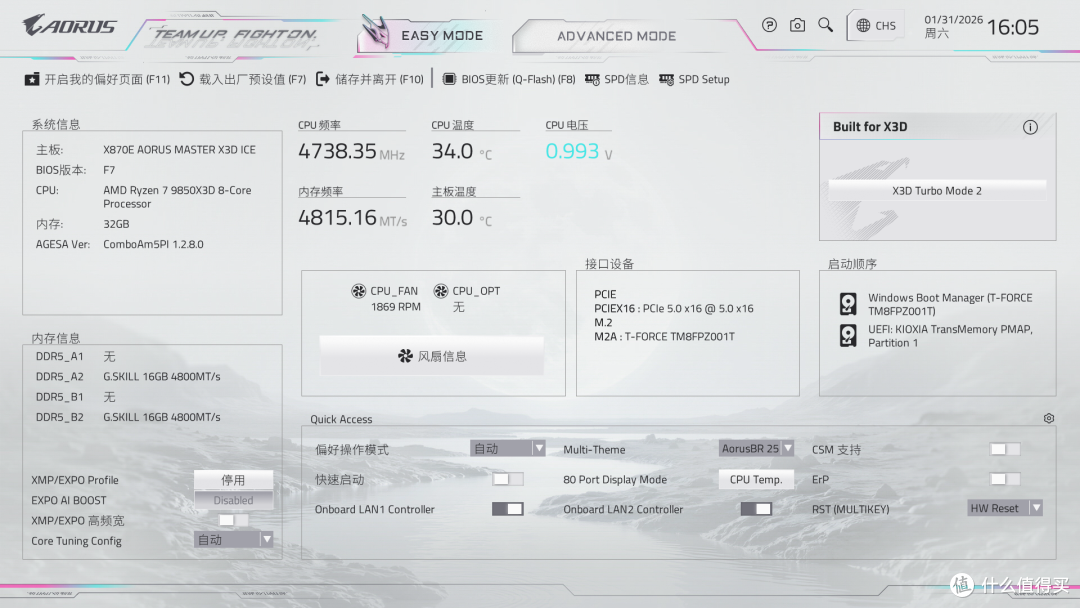Click the DDR5_A2 G.SKILL 16GB row
This screenshot has height=608, width=1080.
tap(128, 377)
